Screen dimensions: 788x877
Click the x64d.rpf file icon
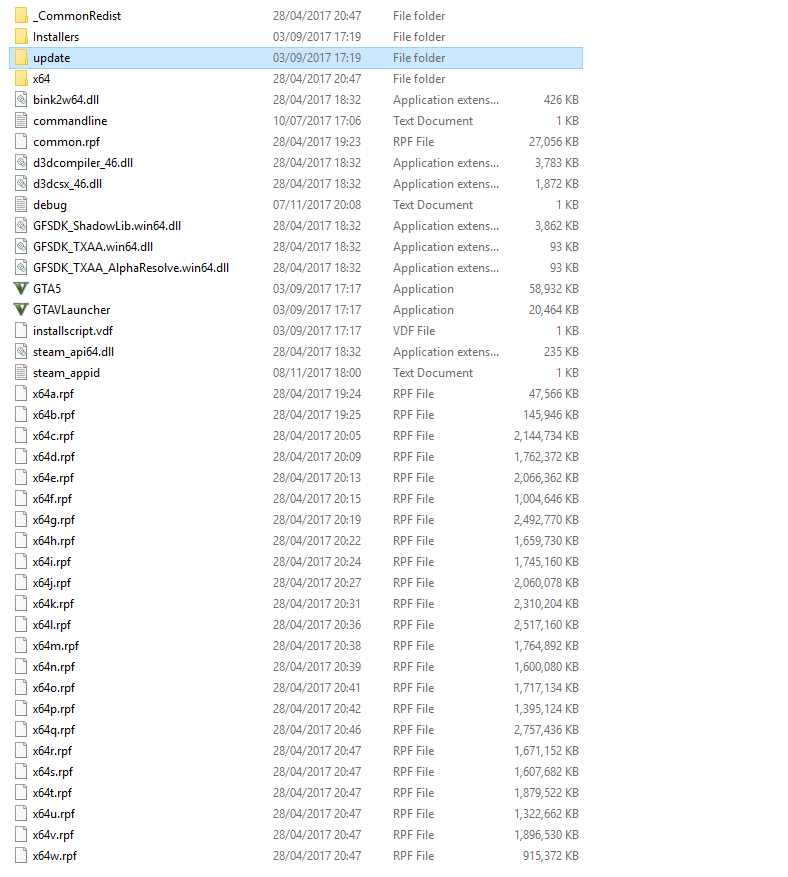click(21, 457)
